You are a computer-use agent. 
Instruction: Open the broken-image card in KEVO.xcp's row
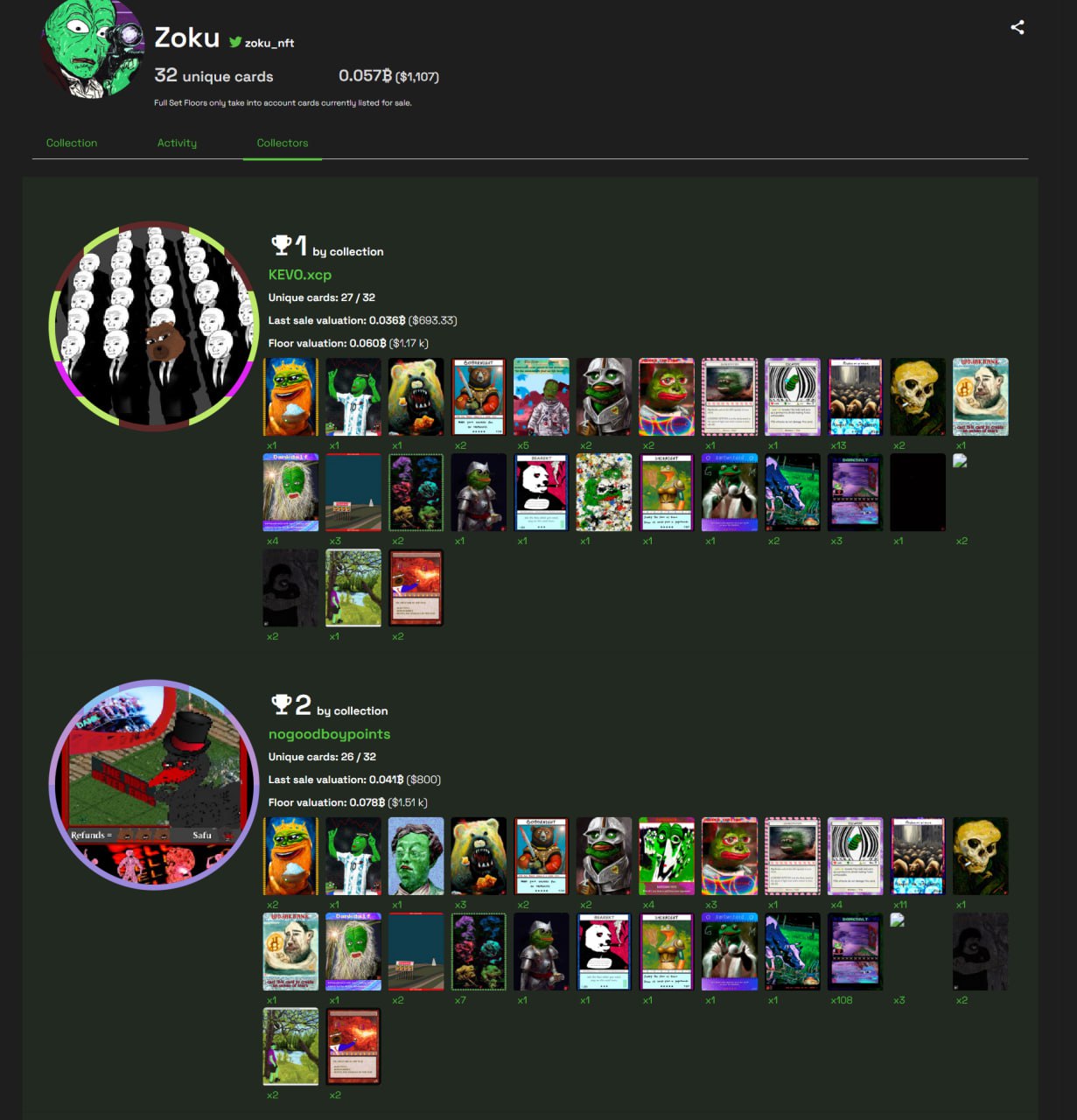[960, 461]
